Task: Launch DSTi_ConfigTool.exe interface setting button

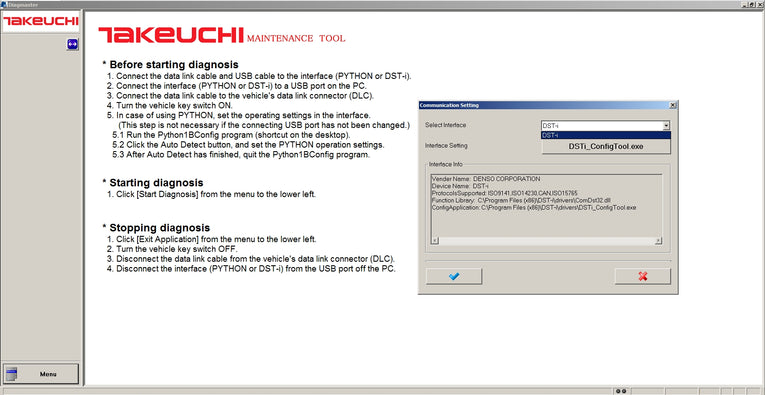Action: click(x=606, y=146)
